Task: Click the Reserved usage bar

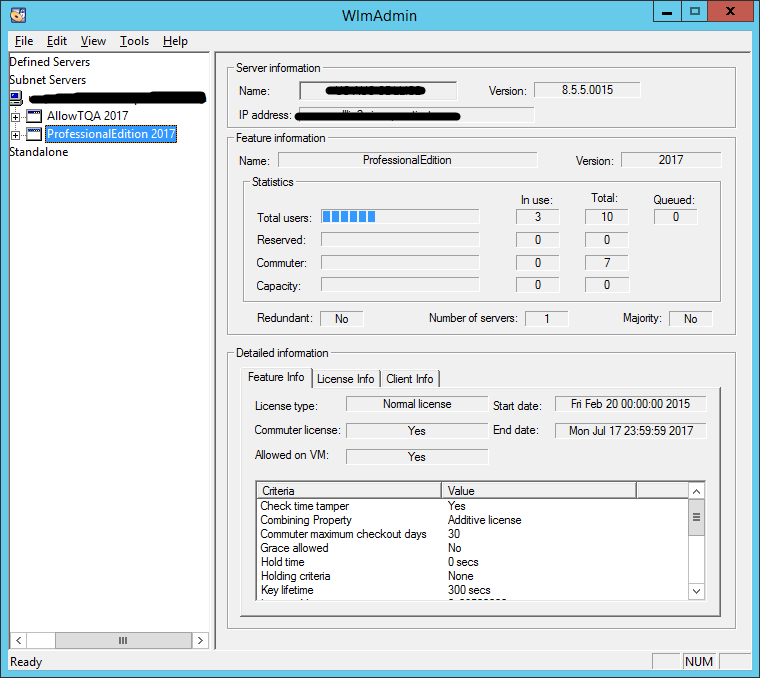Action: click(x=400, y=239)
